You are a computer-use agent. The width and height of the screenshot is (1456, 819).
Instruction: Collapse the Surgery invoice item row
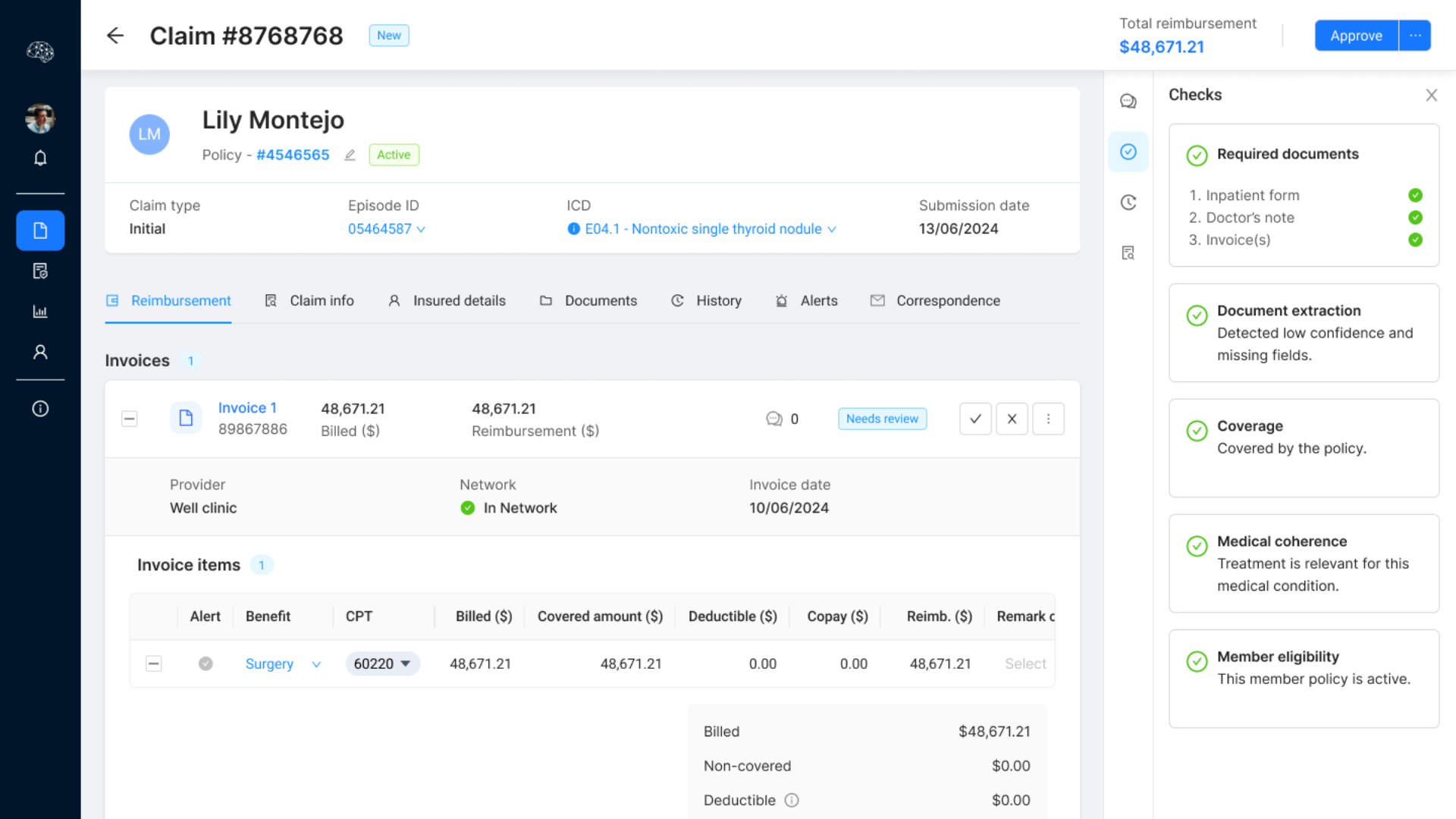153,664
